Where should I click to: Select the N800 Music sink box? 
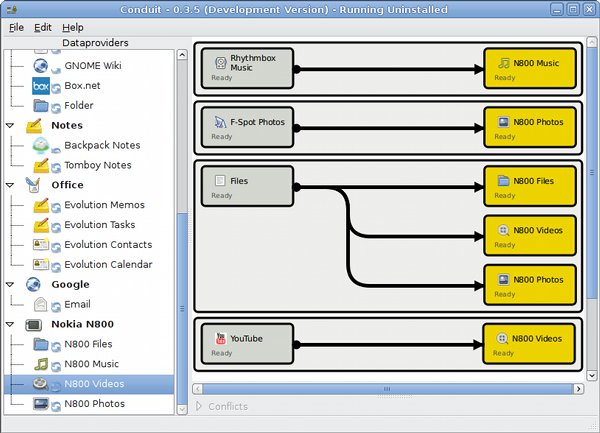[530, 68]
